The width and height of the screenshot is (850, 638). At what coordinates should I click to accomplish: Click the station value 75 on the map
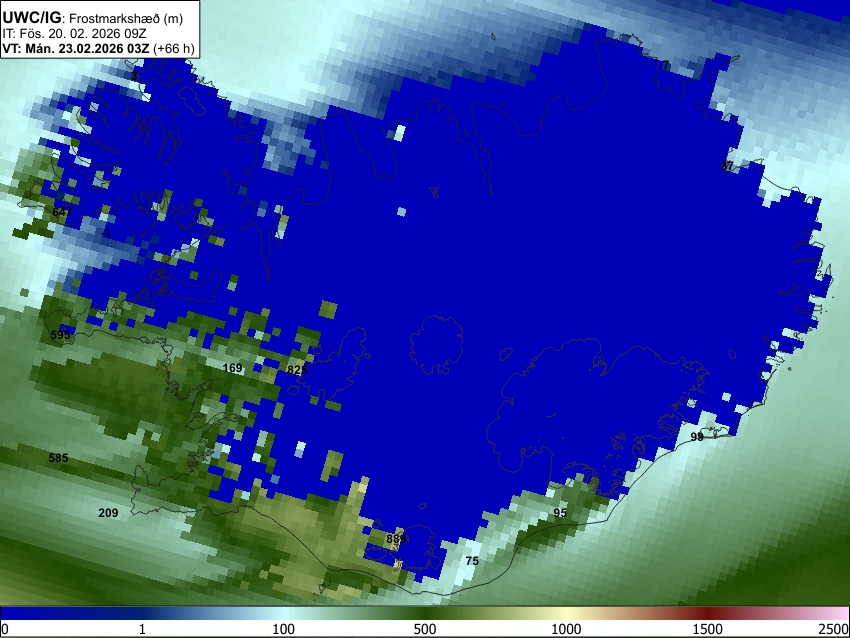point(472,561)
